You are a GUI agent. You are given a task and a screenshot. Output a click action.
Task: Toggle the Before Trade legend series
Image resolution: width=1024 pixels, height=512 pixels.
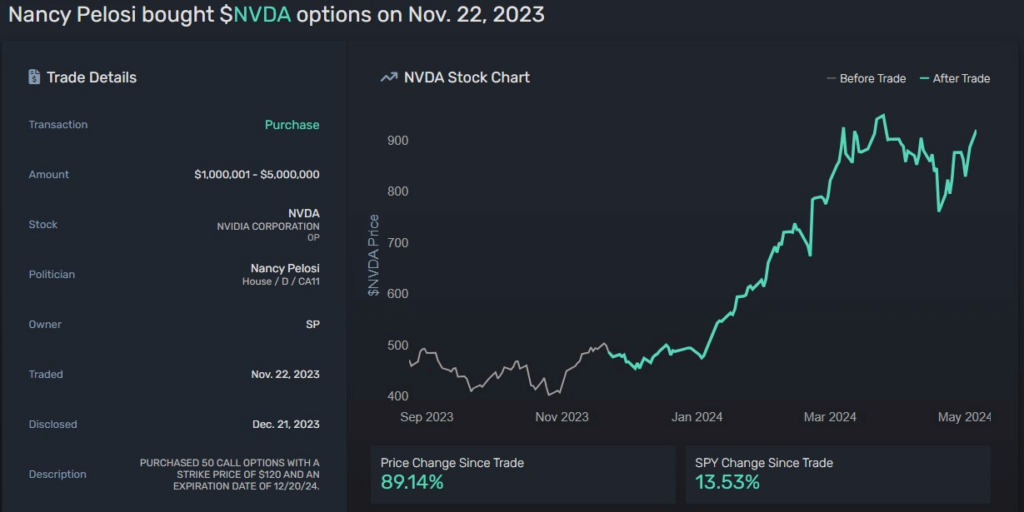click(x=866, y=78)
